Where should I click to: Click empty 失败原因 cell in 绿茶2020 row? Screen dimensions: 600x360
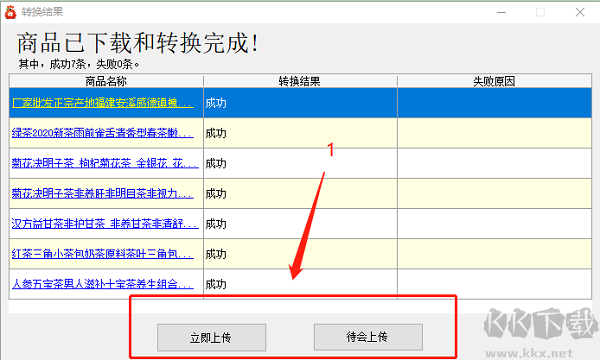coord(494,133)
